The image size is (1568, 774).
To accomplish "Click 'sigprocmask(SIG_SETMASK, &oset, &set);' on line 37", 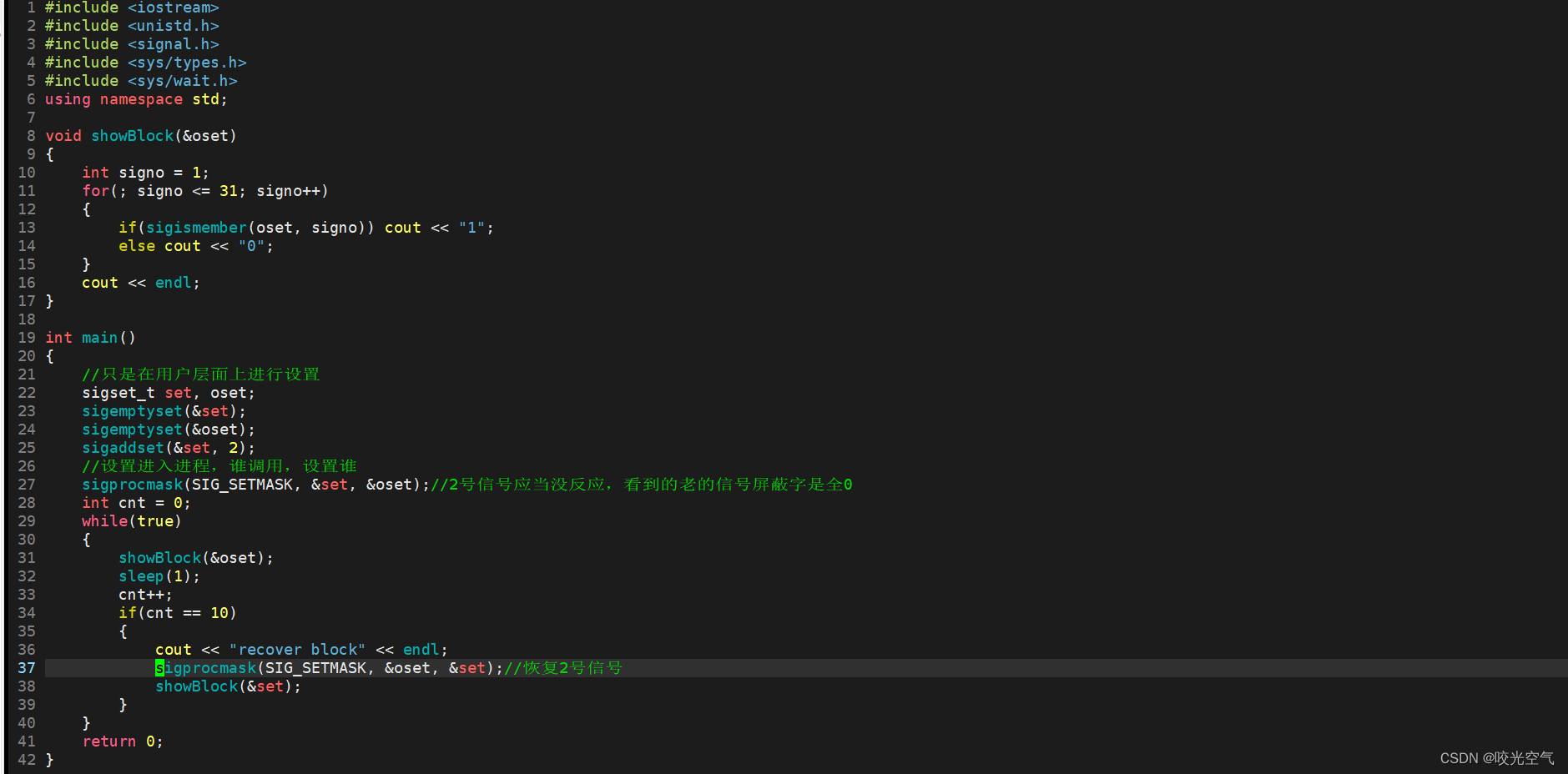I will pos(330,668).
